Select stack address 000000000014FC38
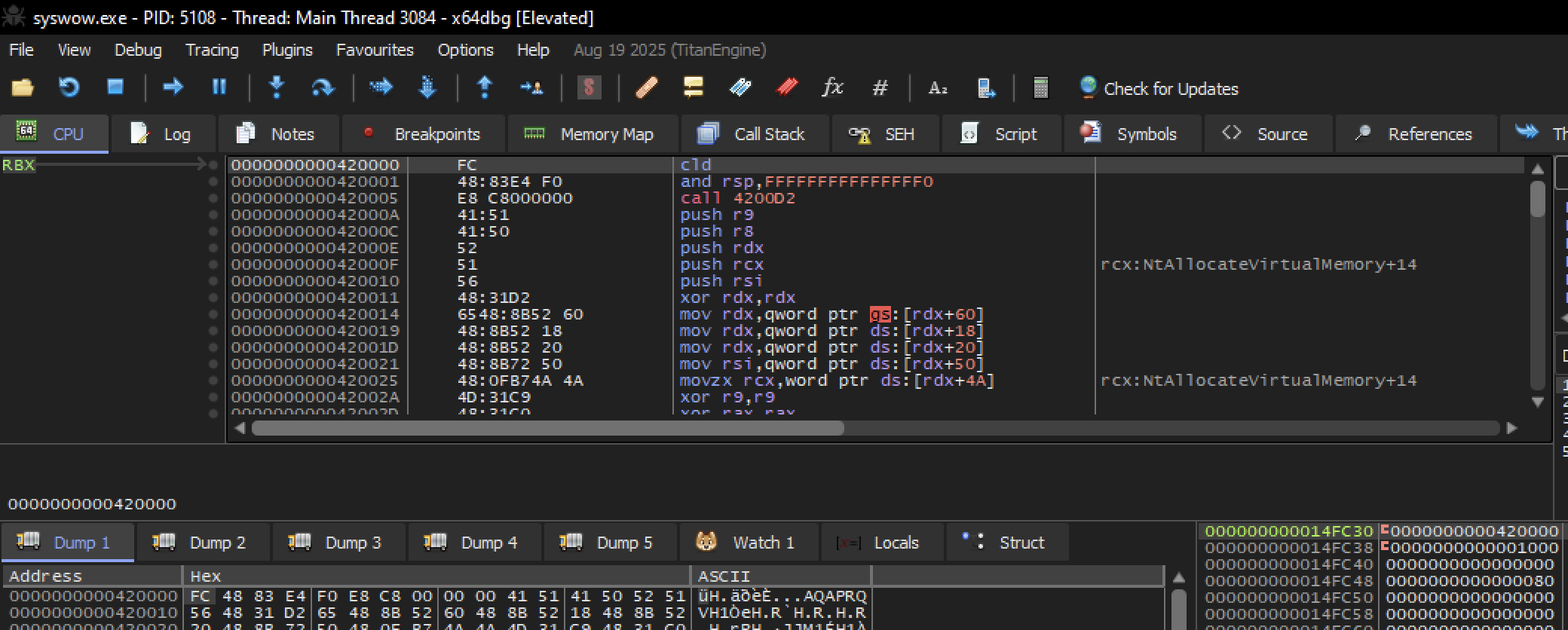Image resolution: width=1568 pixels, height=630 pixels. [x=1288, y=548]
